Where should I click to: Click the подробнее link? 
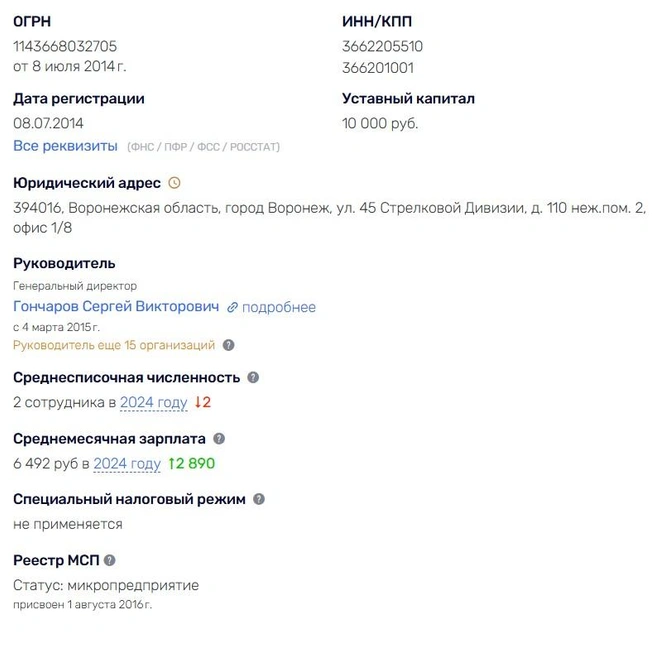(x=278, y=307)
